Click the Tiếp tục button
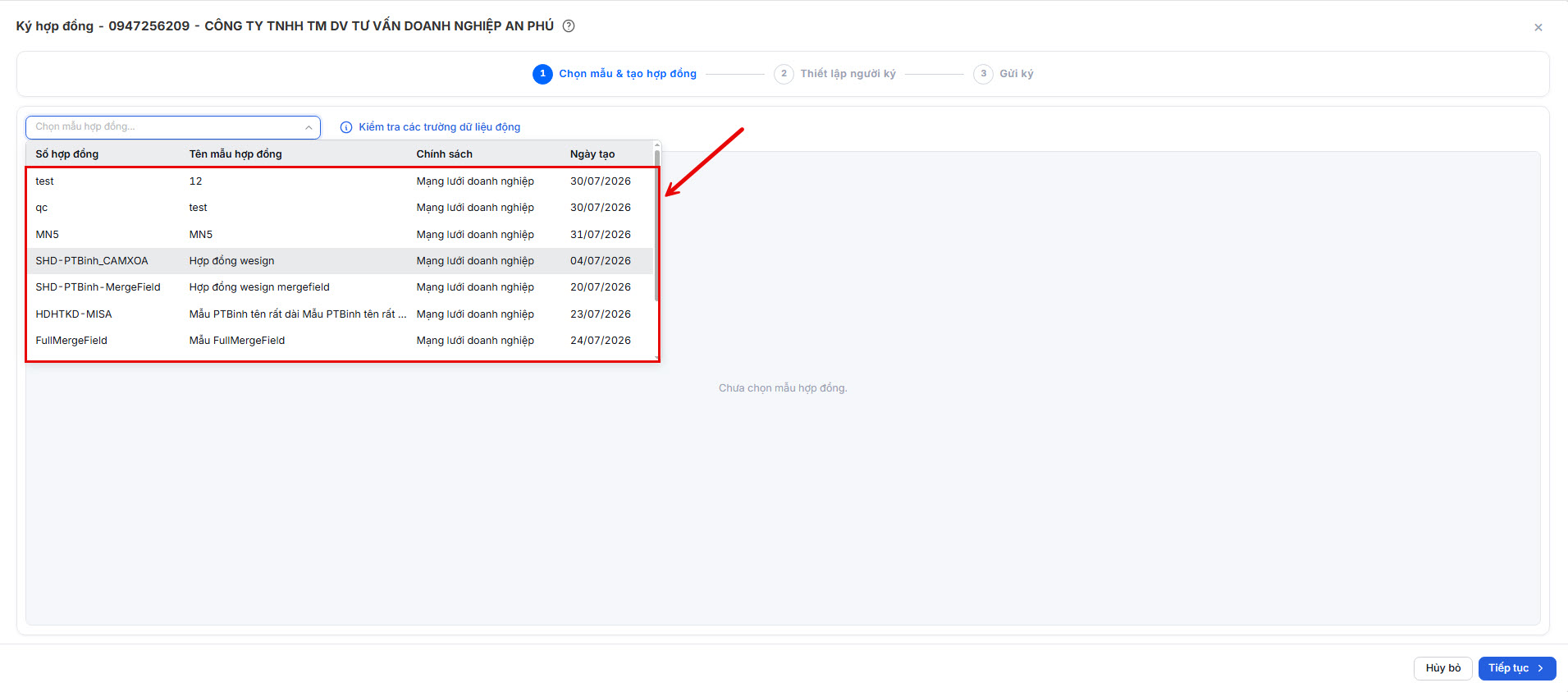The image size is (1568, 692). pyautogui.click(x=1517, y=668)
